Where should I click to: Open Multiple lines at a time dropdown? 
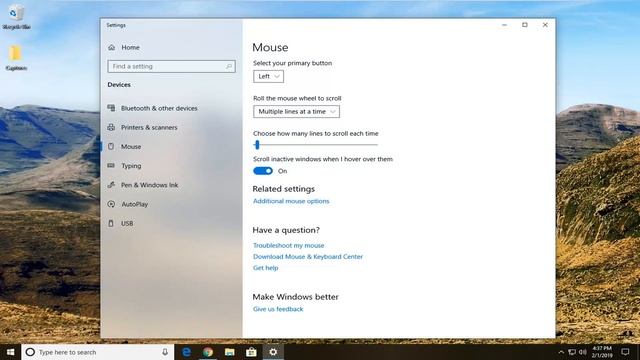point(296,111)
